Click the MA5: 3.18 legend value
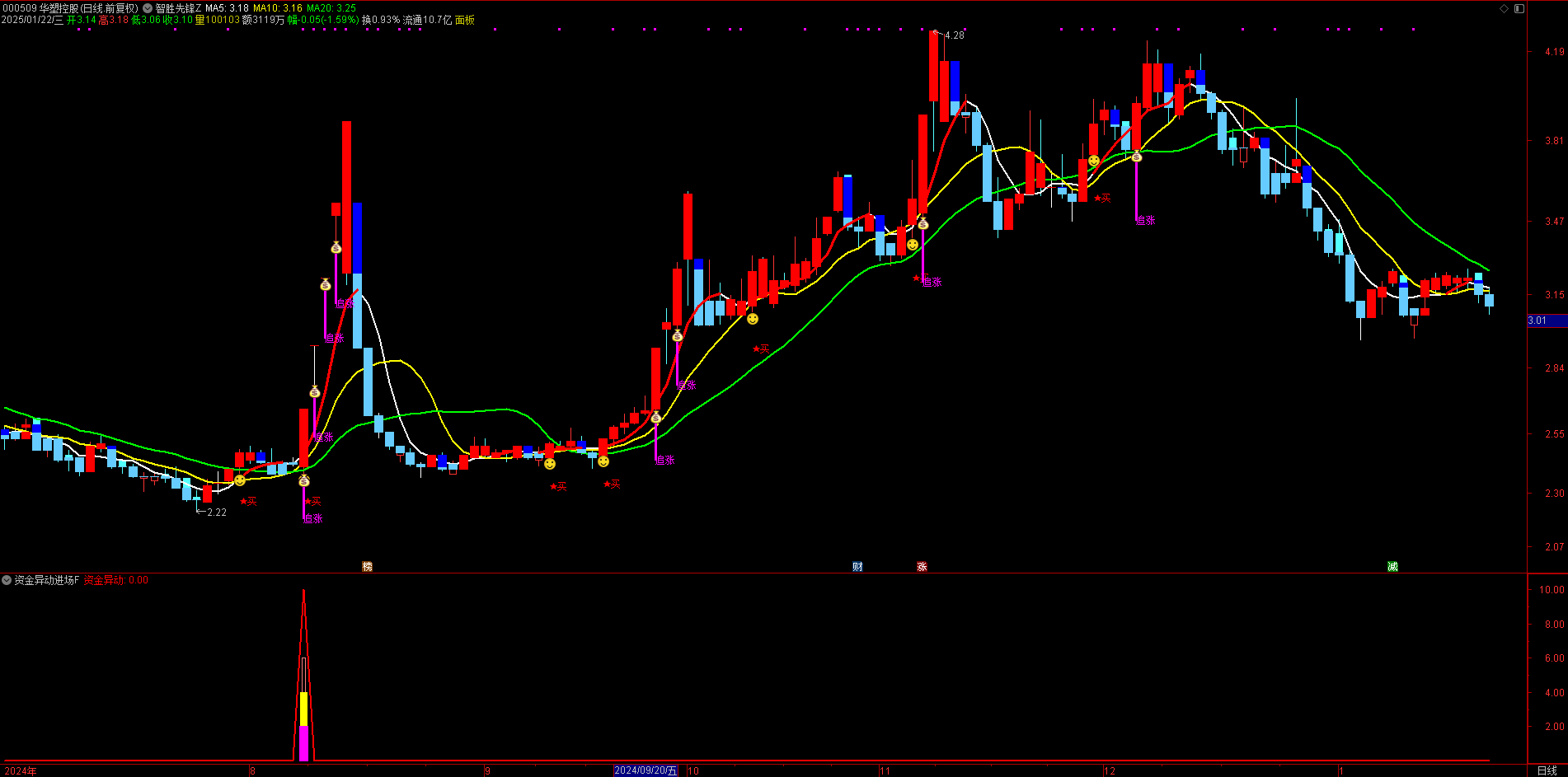The image size is (1568, 777). pyautogui.click(x=227, y=8)
